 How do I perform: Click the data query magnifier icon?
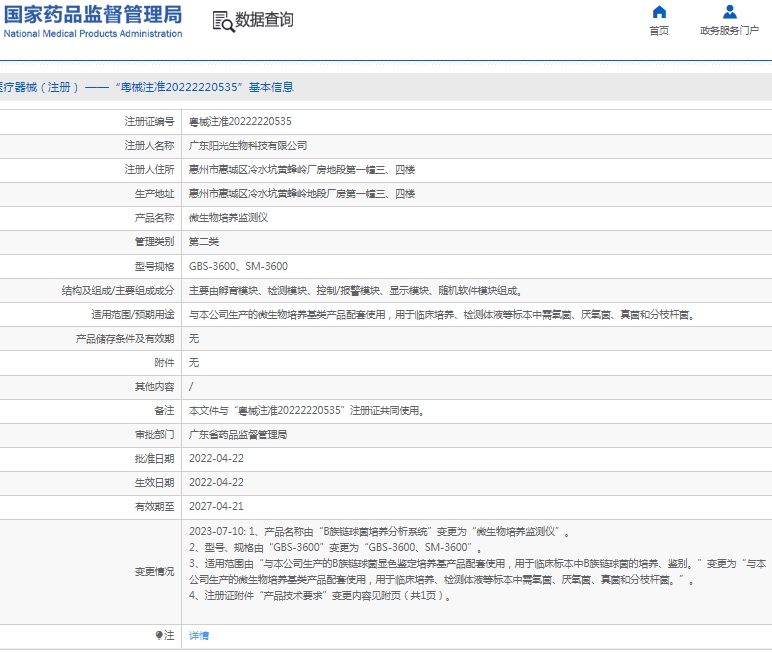pos(224,22)
